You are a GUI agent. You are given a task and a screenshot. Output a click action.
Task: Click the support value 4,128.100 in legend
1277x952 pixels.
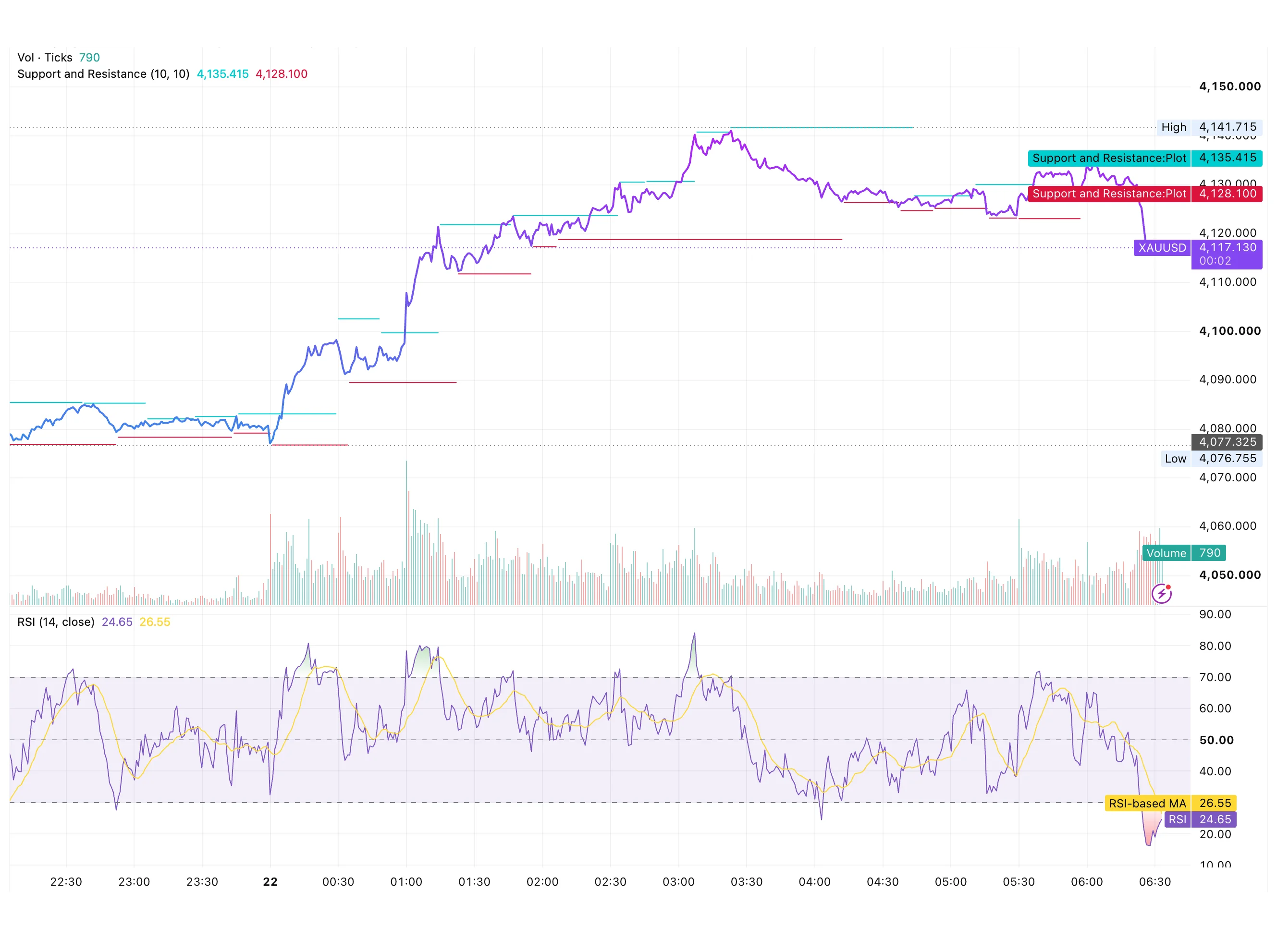click(281, 74)
